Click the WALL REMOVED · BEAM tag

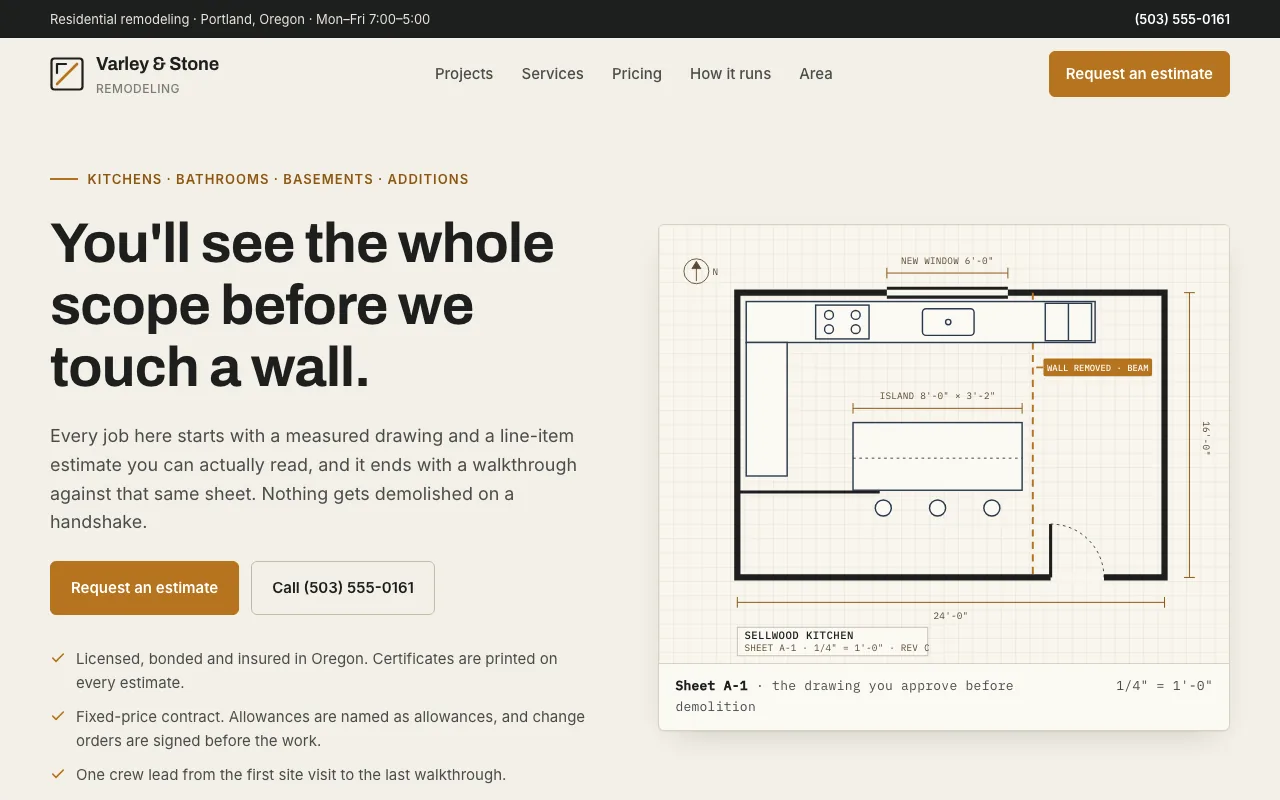pyautogui.click(x=1097, y=368)
